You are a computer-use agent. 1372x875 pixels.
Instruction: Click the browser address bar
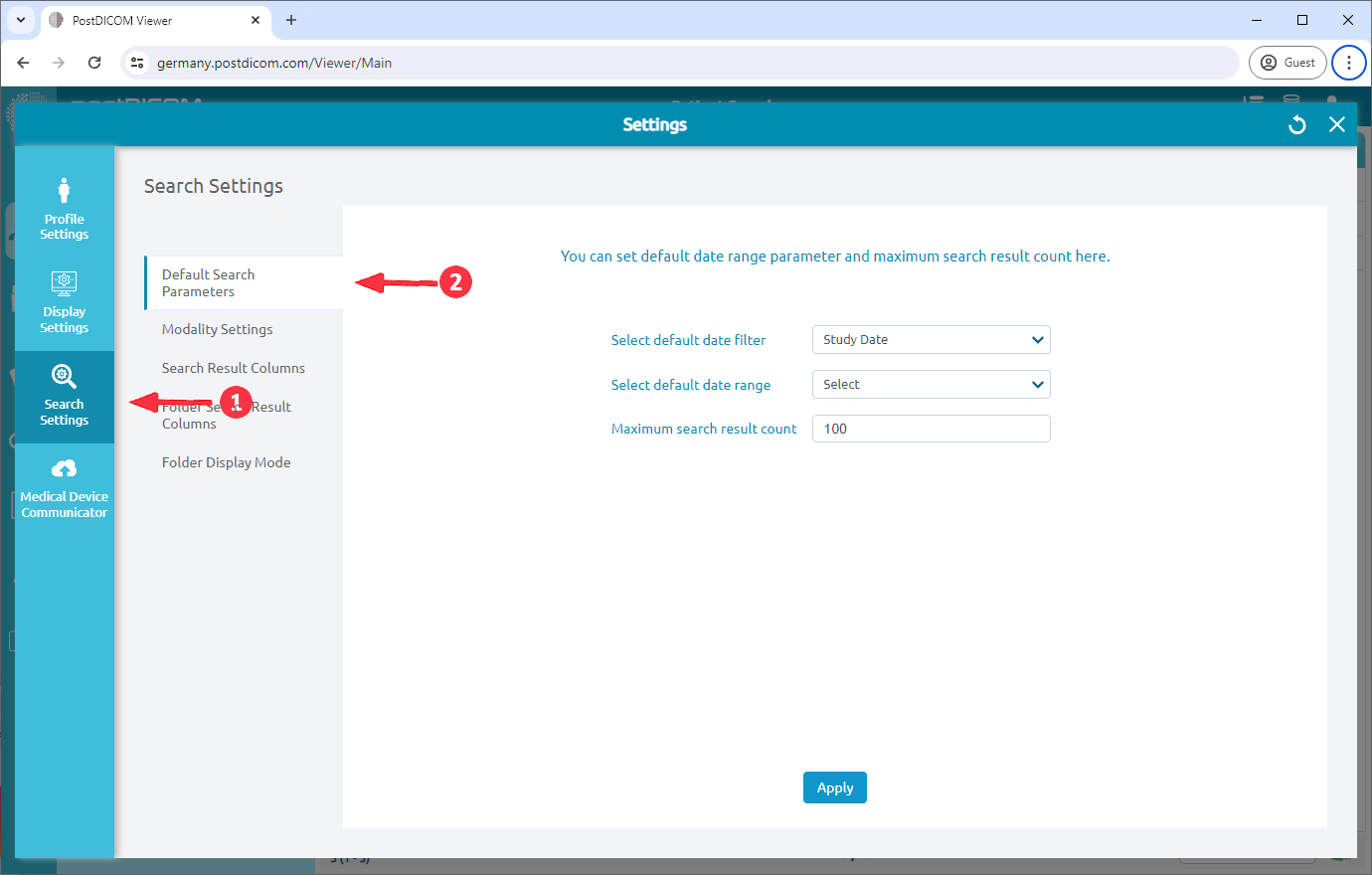pyautogui.click(x=597, y=62)
